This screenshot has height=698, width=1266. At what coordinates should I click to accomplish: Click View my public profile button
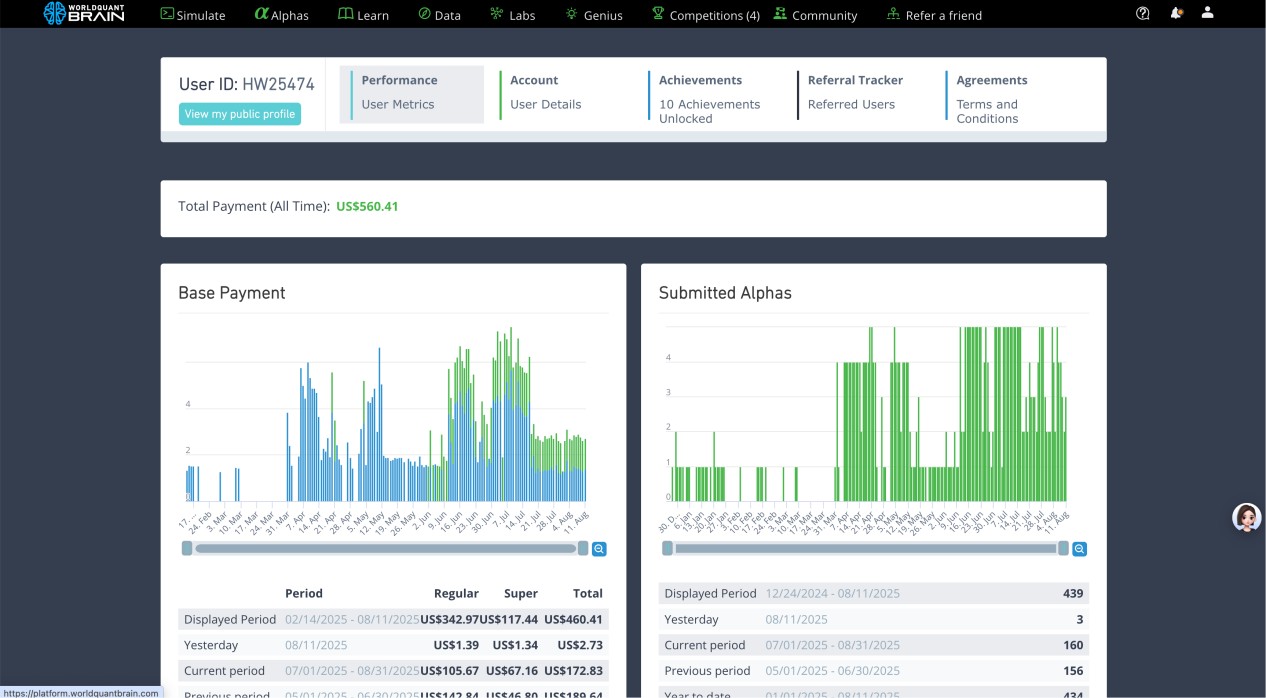[240, 114]
